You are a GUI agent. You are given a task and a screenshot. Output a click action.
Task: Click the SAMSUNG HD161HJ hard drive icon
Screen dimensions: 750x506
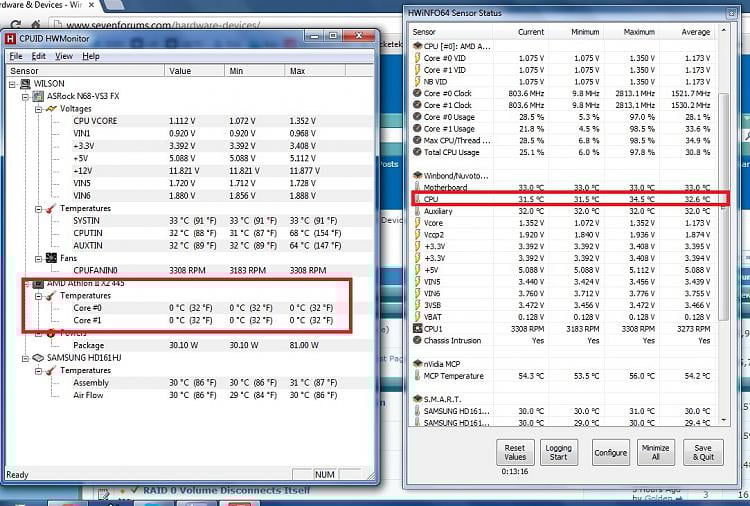38,358
